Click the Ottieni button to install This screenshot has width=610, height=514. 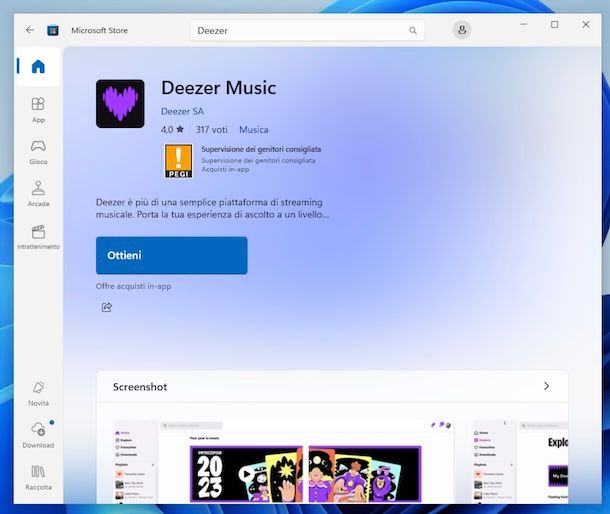point(172,256)
